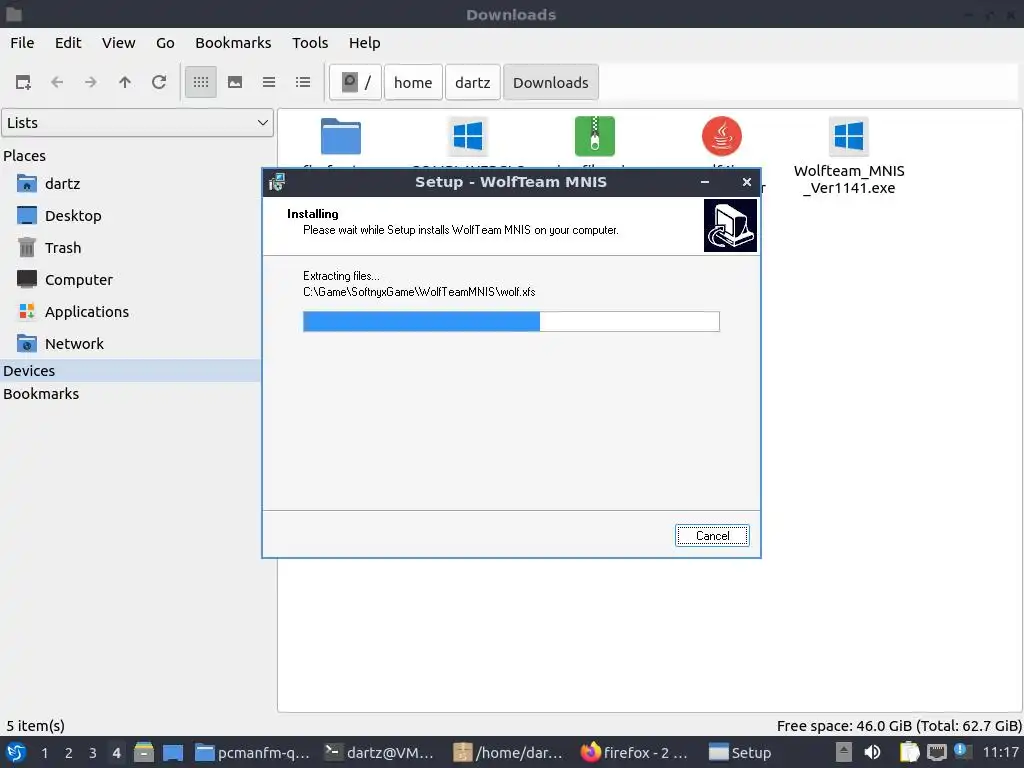Go forward using the right arrow
The height and width of the screenshot is (768, 1024).
point(91,82)
